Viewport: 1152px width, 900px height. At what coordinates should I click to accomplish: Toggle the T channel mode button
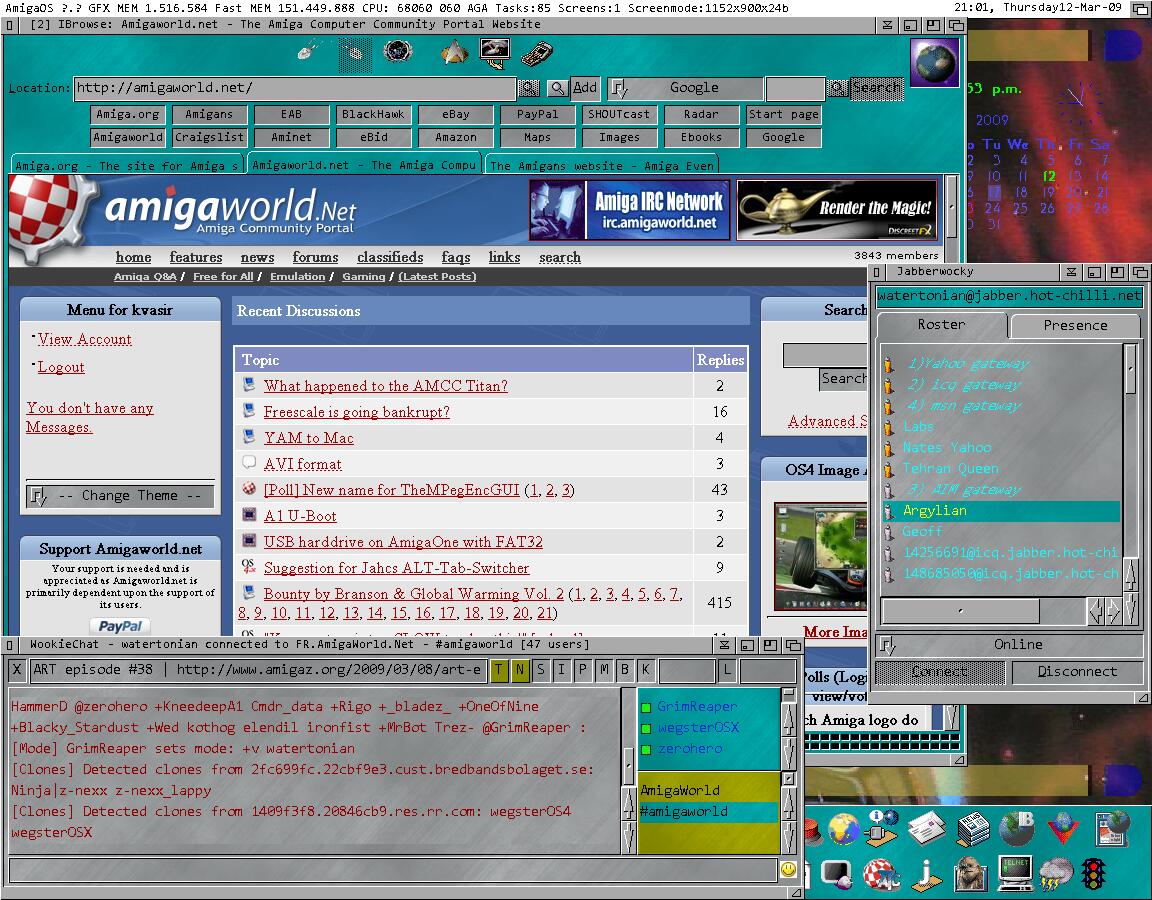coord(500,669)
